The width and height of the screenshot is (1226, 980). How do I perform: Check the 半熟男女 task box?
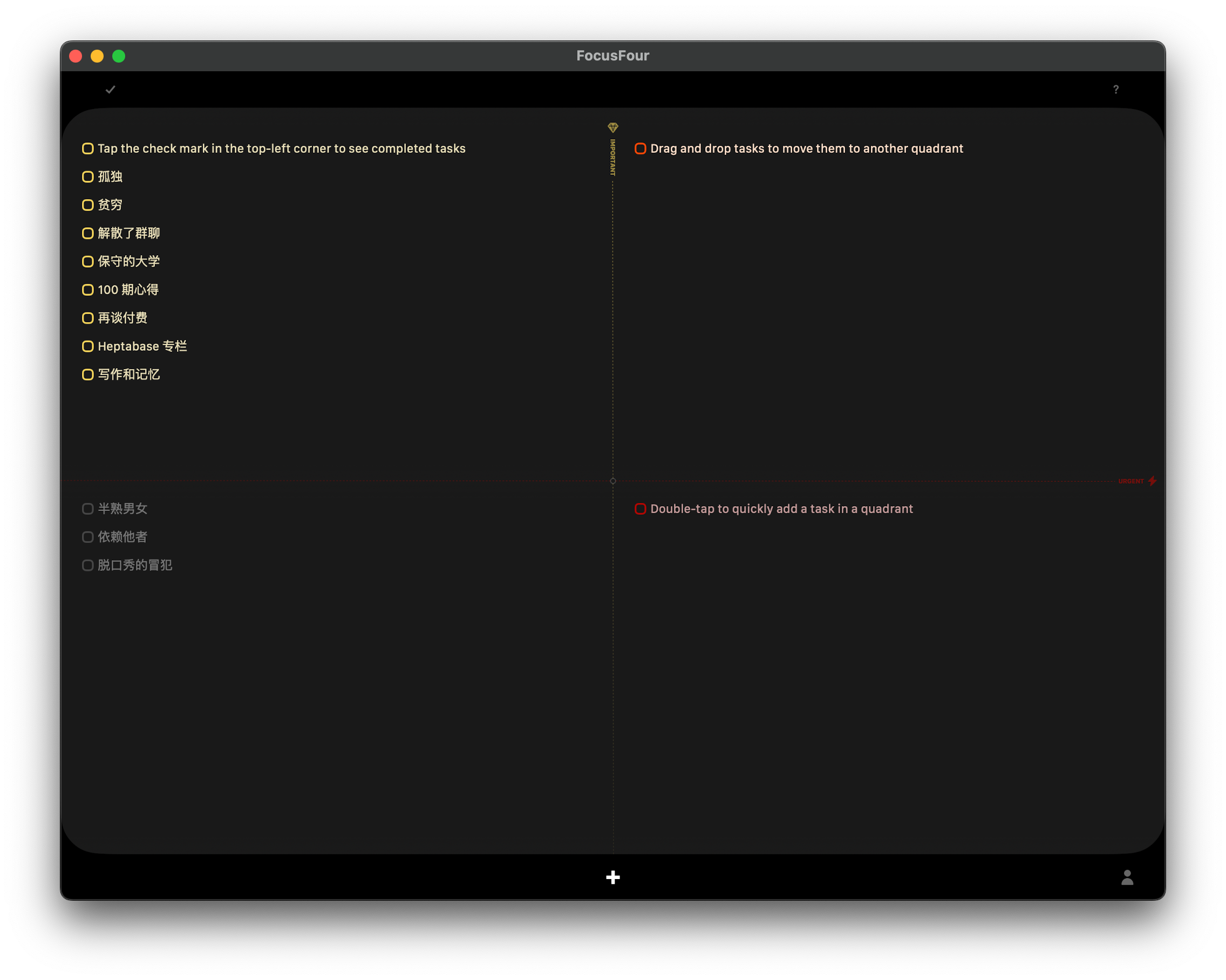tap(87, 509)
